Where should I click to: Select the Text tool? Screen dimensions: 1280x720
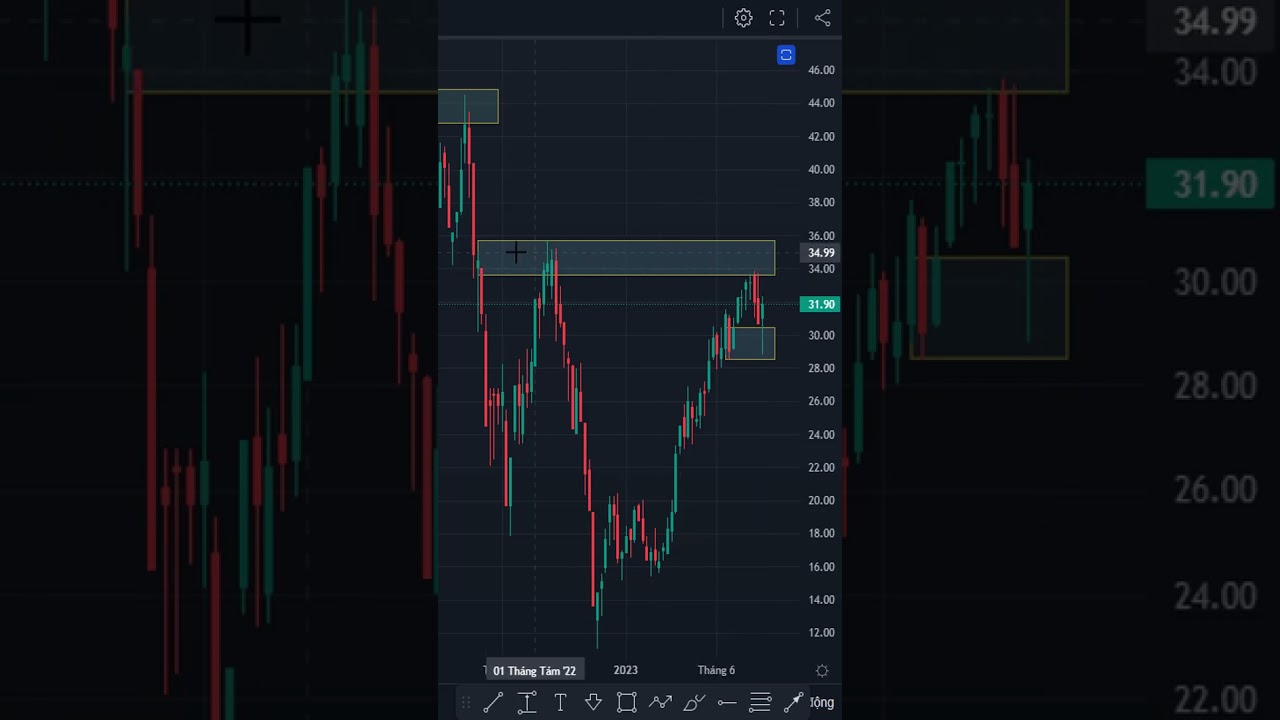point(560,703)
